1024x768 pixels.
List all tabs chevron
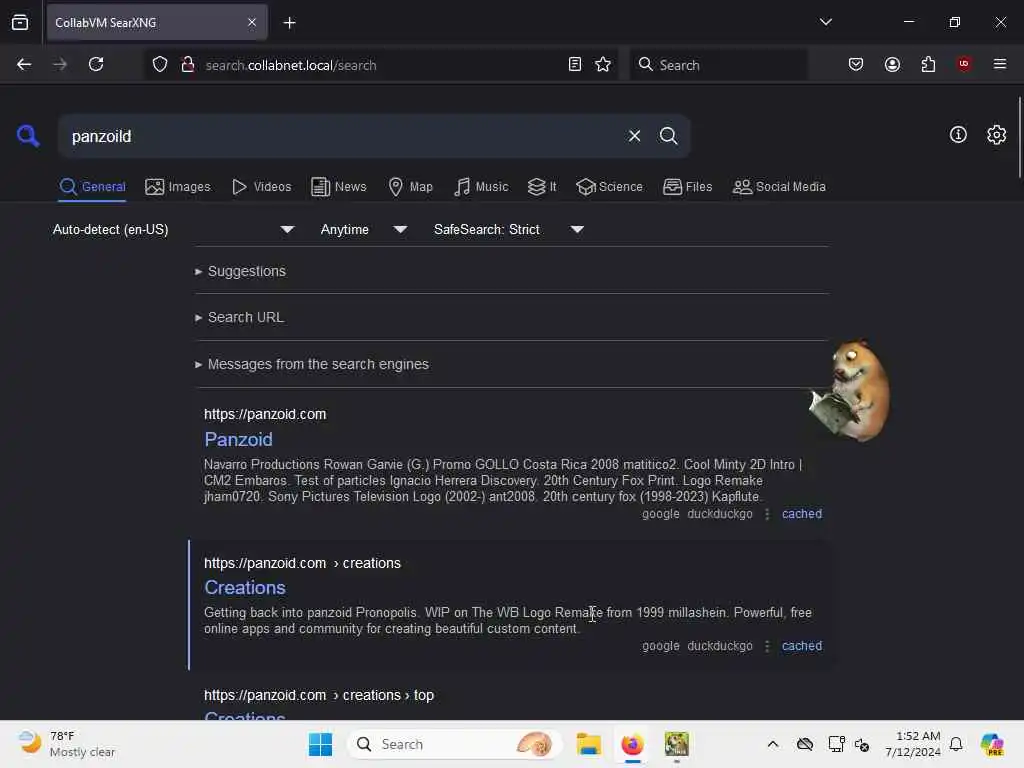(825, 22)
